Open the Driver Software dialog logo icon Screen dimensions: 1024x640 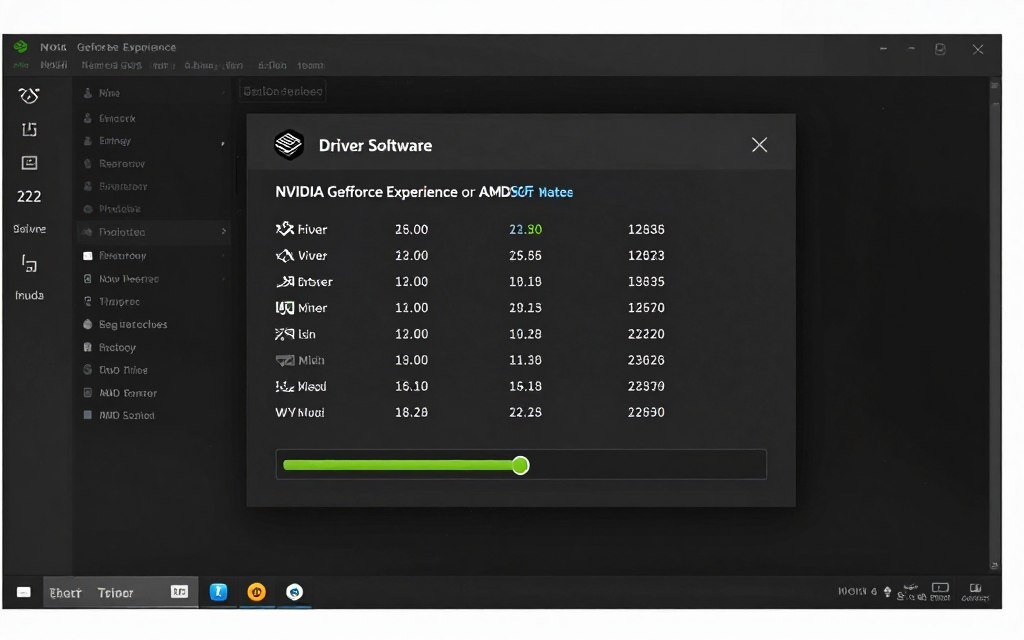coord(287,145)
